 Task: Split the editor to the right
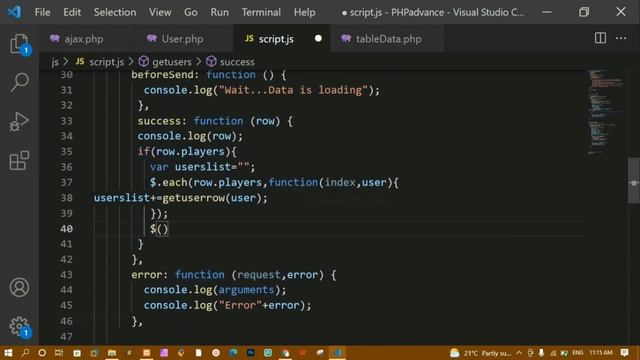click(x=600, y=38)
